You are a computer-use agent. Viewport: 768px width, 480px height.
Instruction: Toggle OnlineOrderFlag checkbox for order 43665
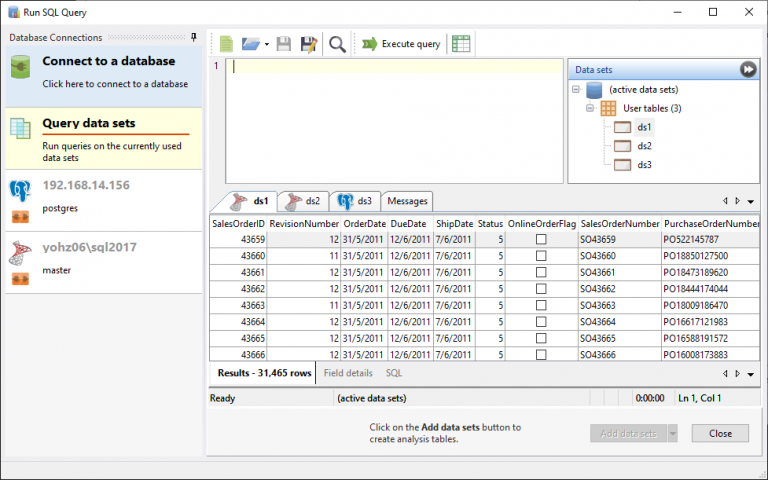(x=541, y=338)
